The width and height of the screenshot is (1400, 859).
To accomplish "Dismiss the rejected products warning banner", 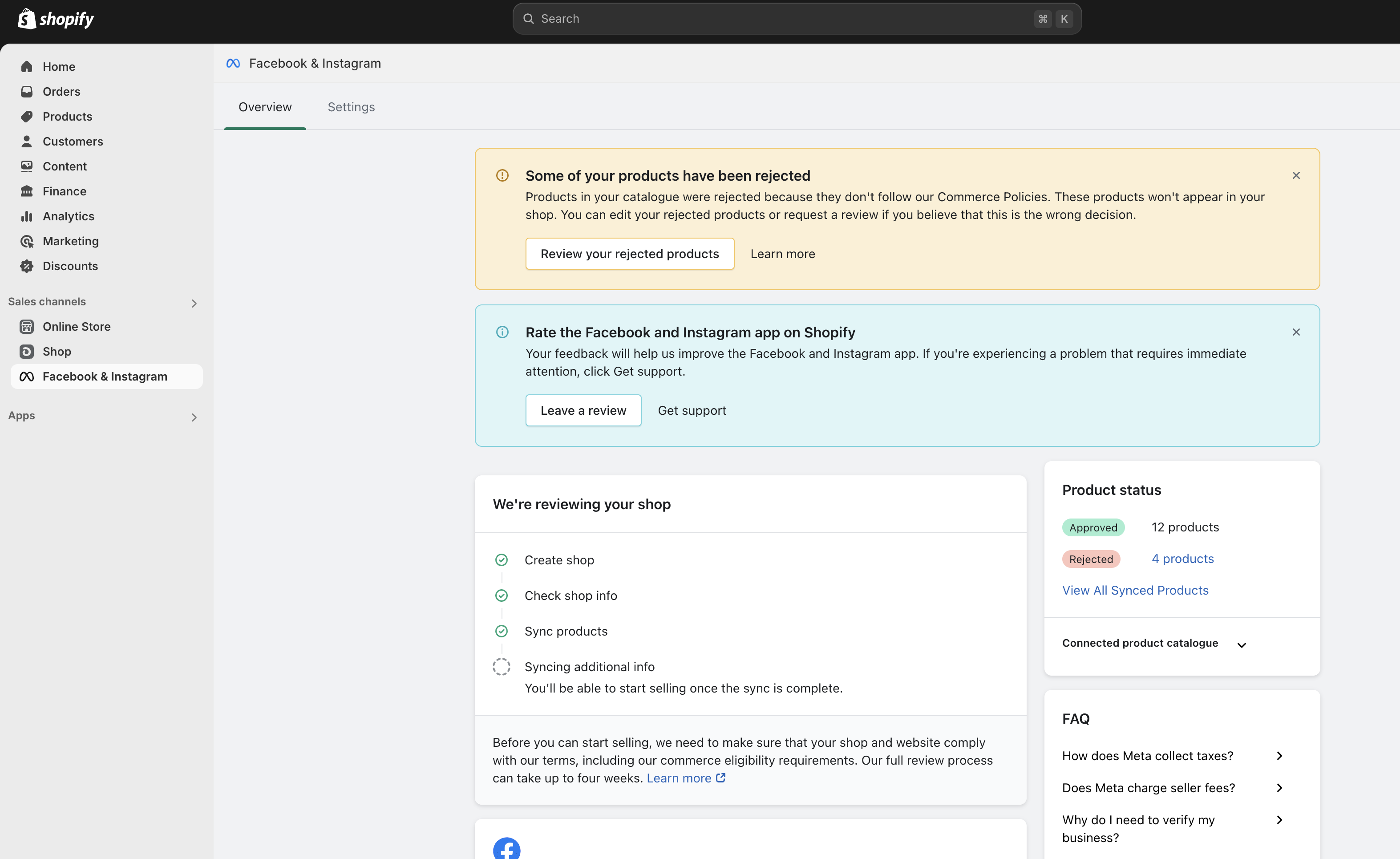I will point(1296,175).
